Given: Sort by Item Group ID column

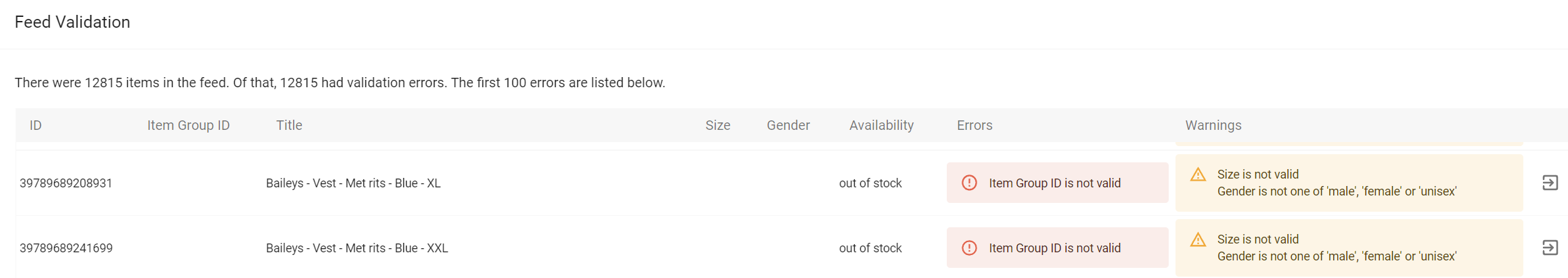Looking at the screenshot, I should [188, 125].
